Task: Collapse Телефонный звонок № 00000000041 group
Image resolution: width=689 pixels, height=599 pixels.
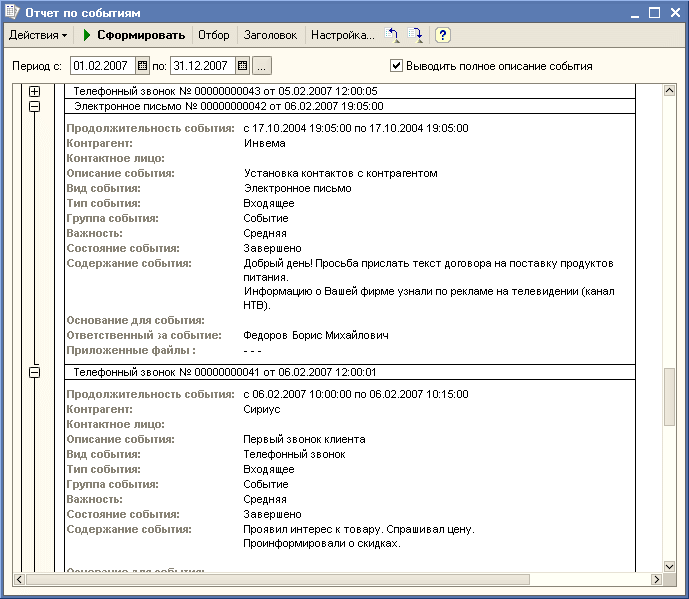Action: point(35,372)
